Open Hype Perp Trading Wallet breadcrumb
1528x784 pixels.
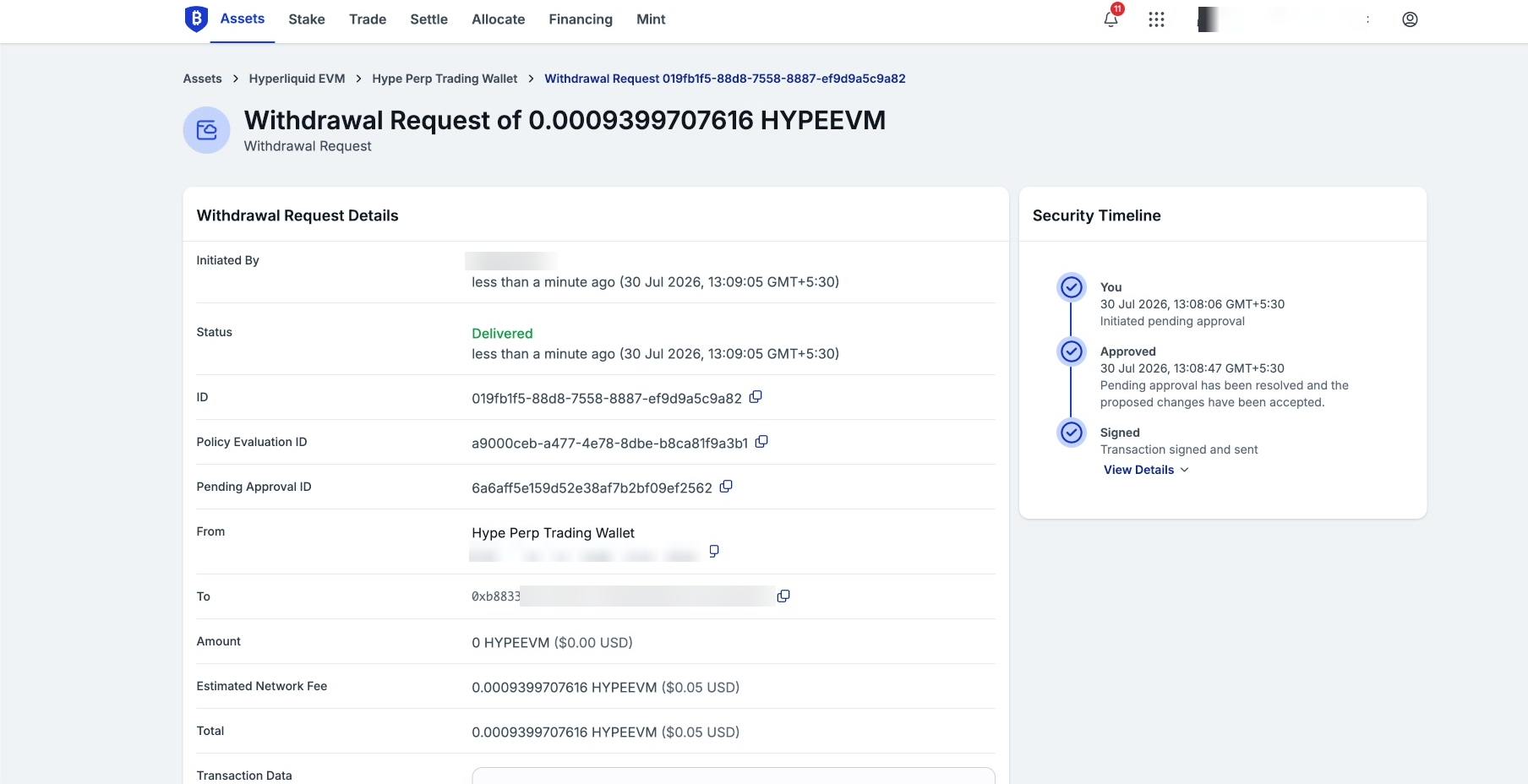pos(445,79)
